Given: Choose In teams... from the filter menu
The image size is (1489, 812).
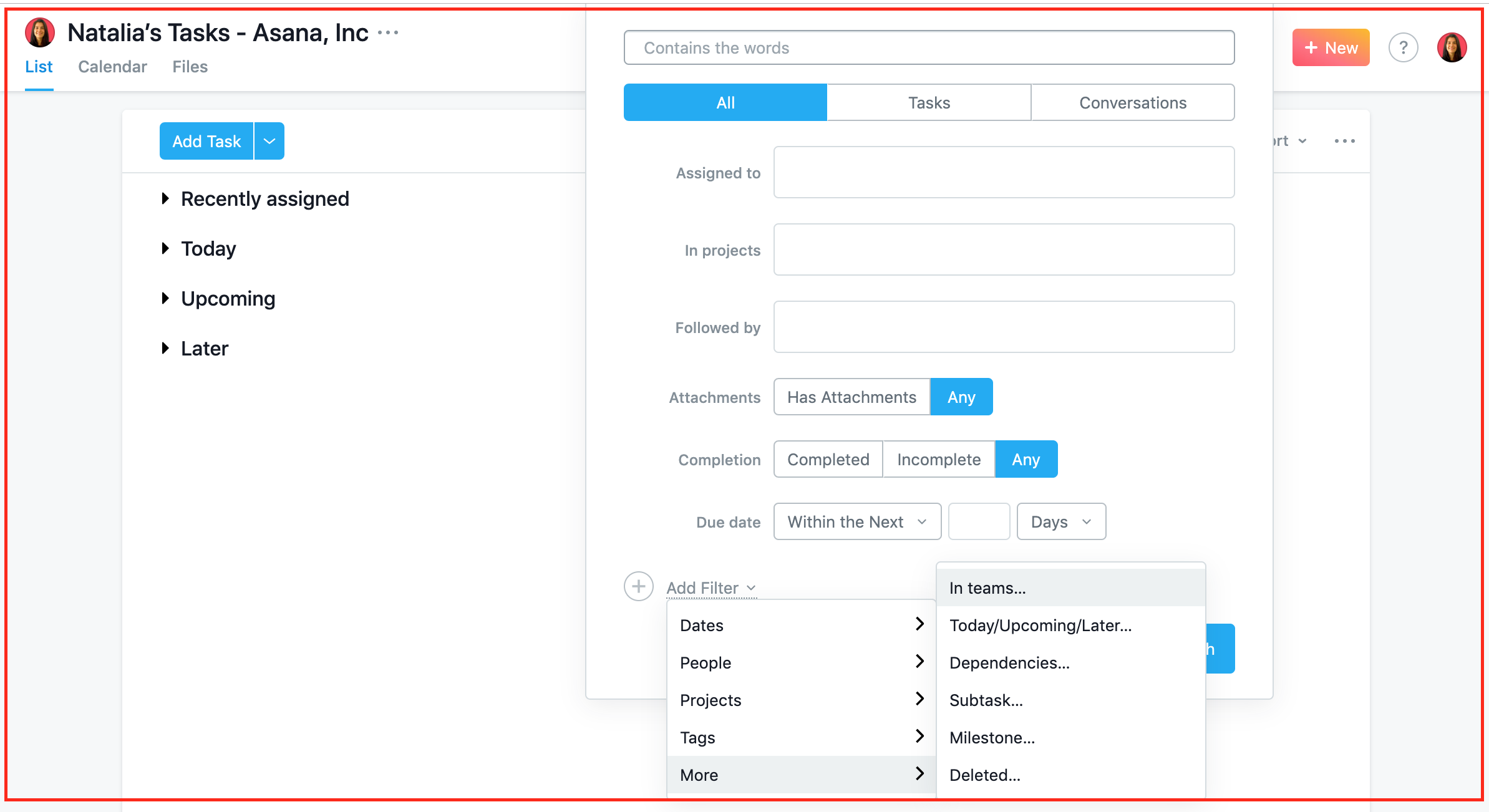Looking at the screenshot, I should 987,587.
